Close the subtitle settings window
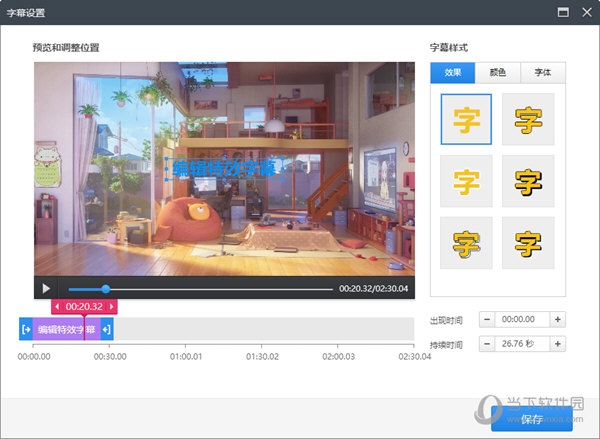The width and height of the screenshot is (600, 439). tap(587, 12)
